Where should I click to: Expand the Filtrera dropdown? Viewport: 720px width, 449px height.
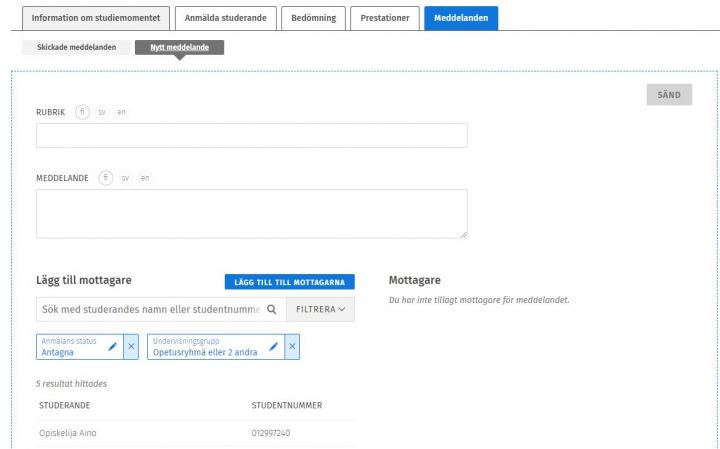320,310
